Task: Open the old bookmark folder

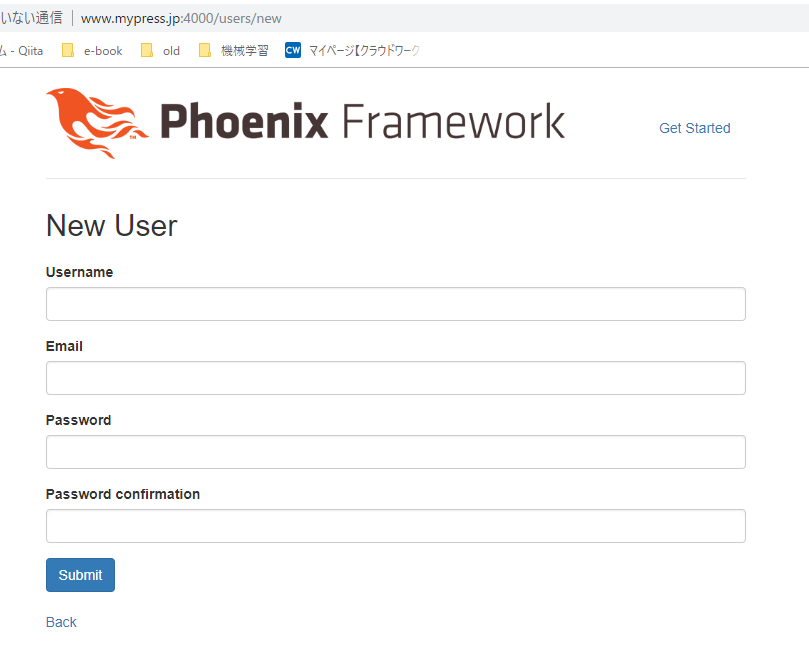Action: click(160, 51)
